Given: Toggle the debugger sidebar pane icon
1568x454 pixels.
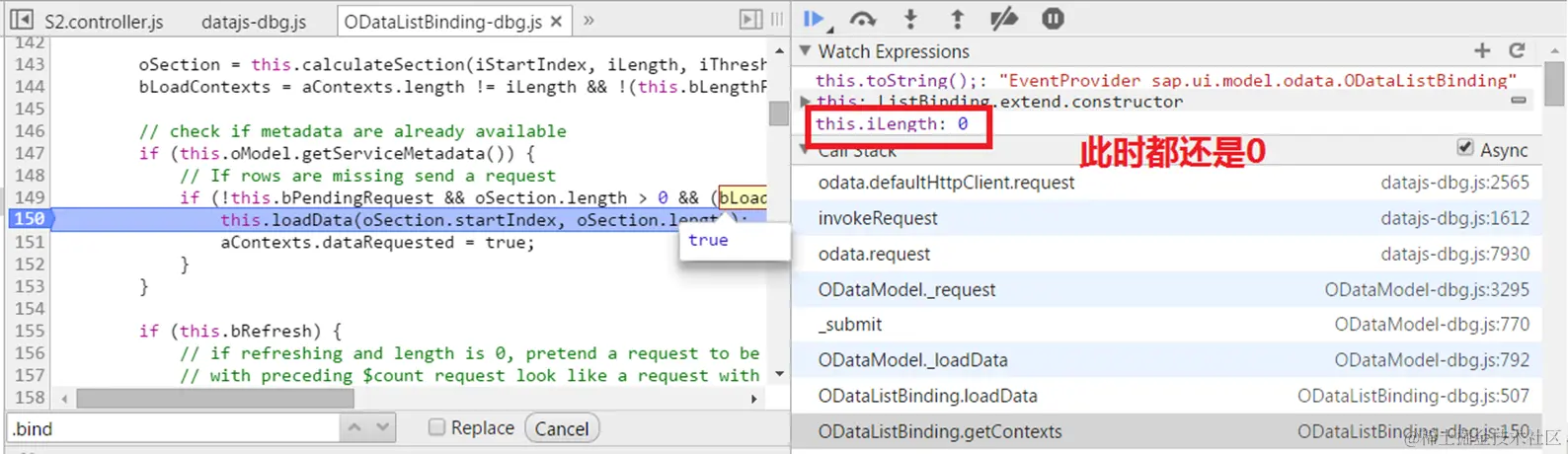Looking at the screenshot, I should tap(751, 19).
